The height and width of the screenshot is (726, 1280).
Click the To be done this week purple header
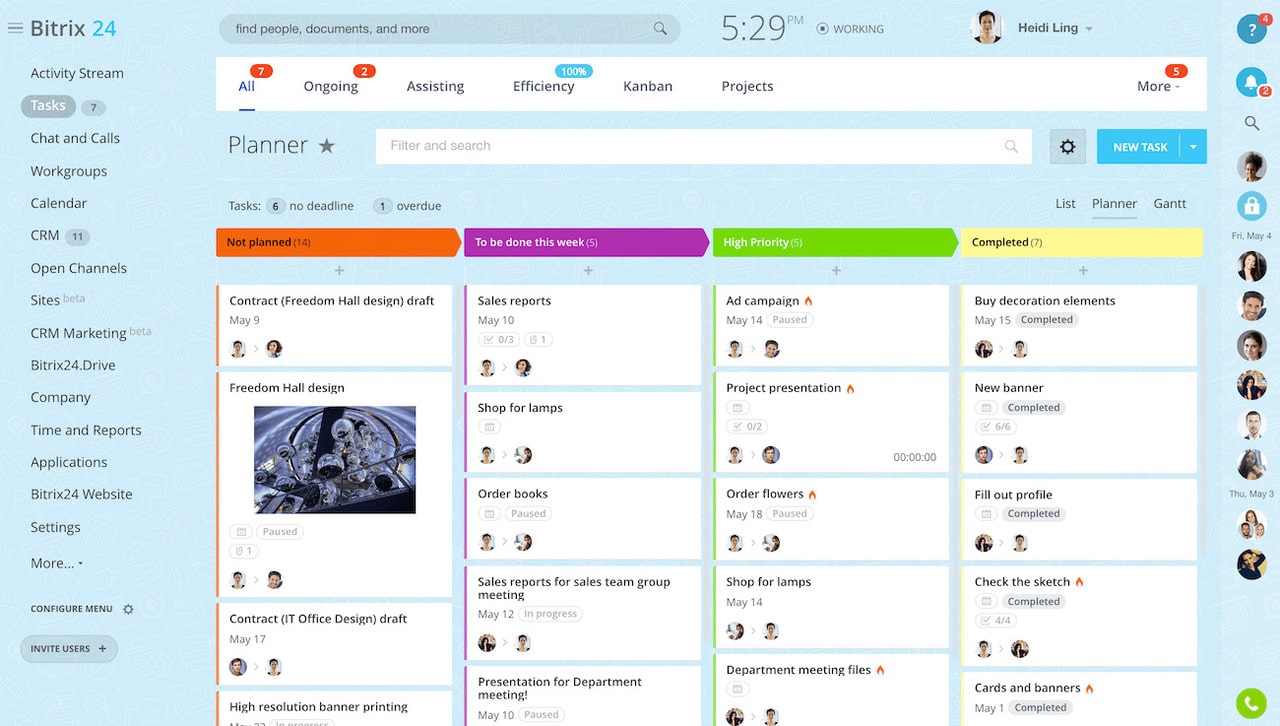point(586,242)
